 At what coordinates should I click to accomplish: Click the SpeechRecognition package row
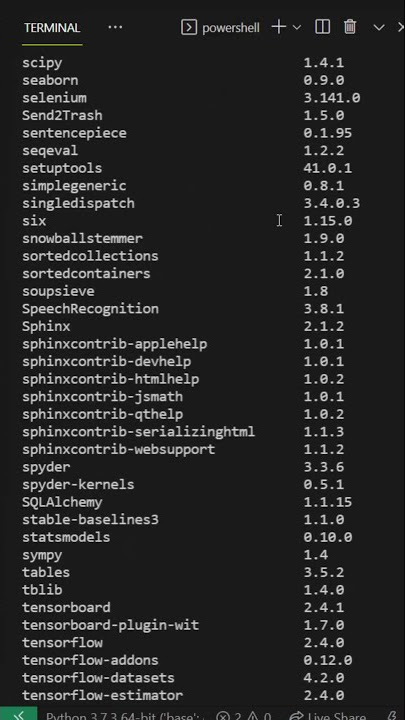183,309
